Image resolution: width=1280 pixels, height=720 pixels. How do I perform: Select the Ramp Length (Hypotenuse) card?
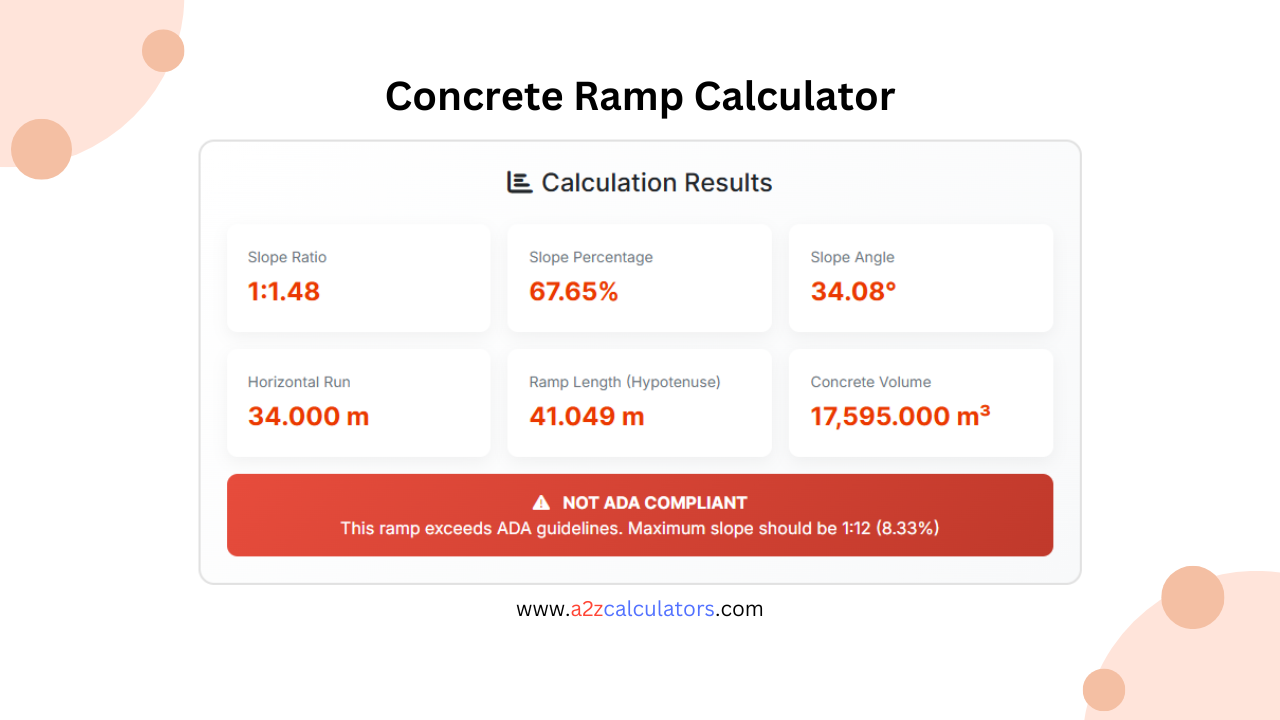pos(639,402)
